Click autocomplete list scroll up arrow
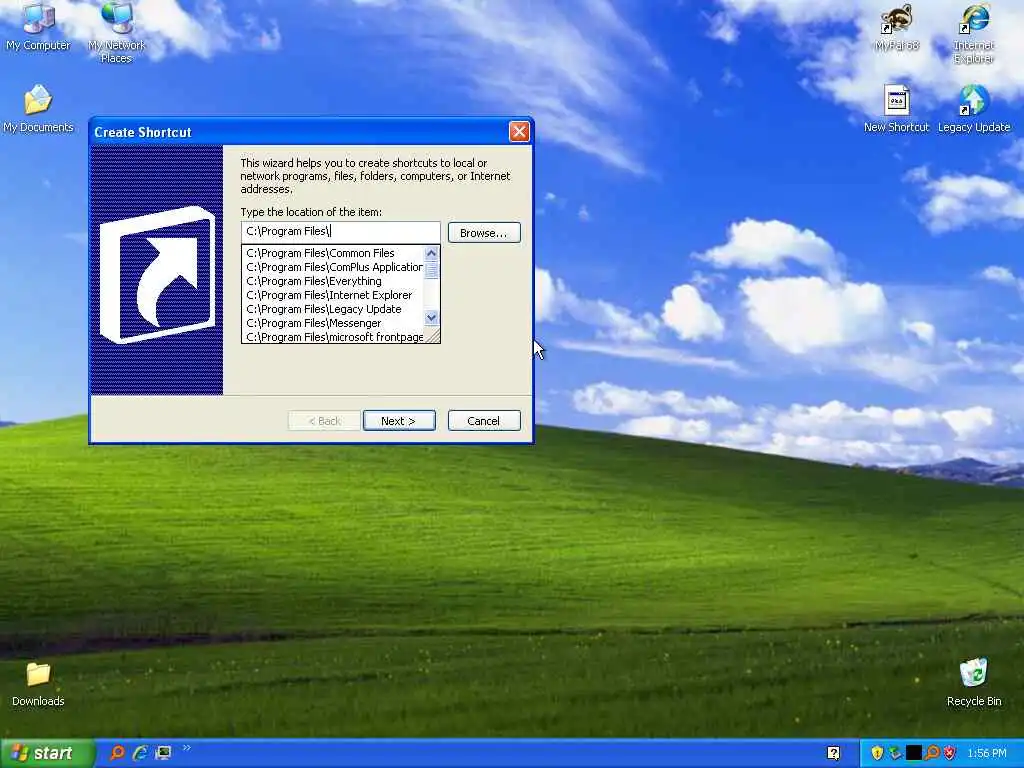 [431, 253]
